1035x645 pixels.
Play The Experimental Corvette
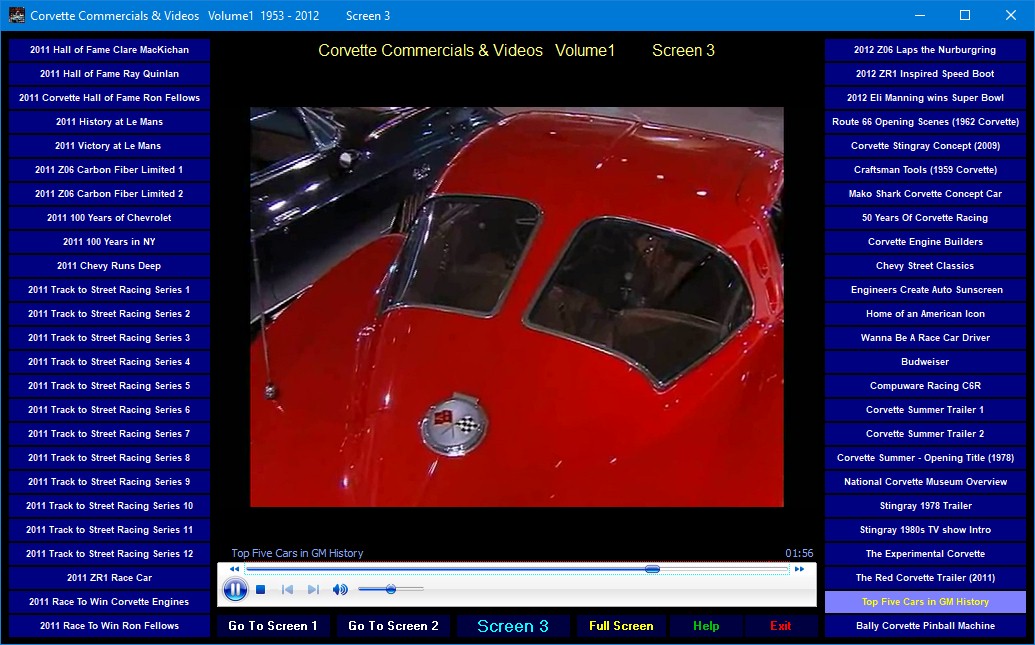pos(925,554)
